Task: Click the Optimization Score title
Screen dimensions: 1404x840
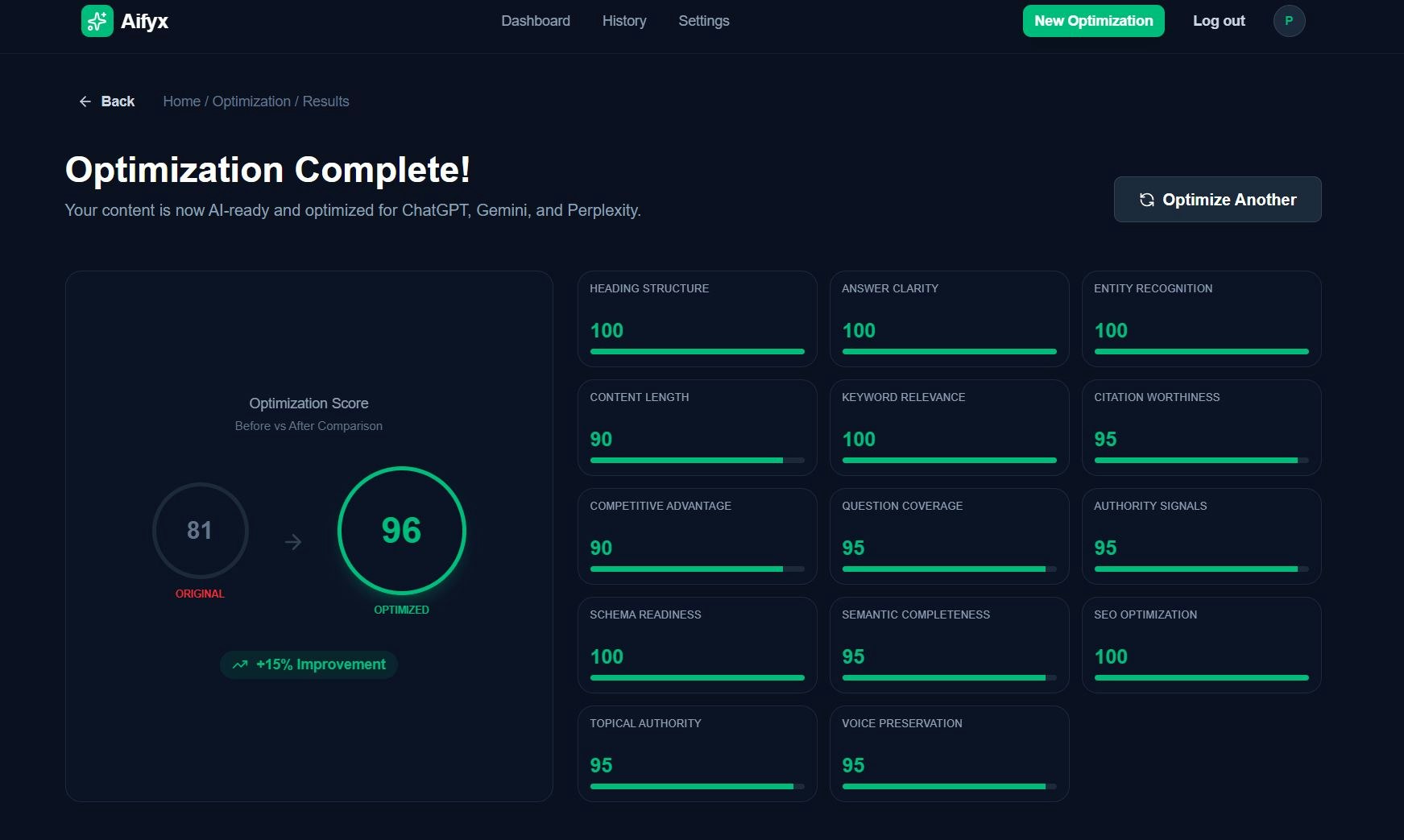Action: [x=309, y=403]
